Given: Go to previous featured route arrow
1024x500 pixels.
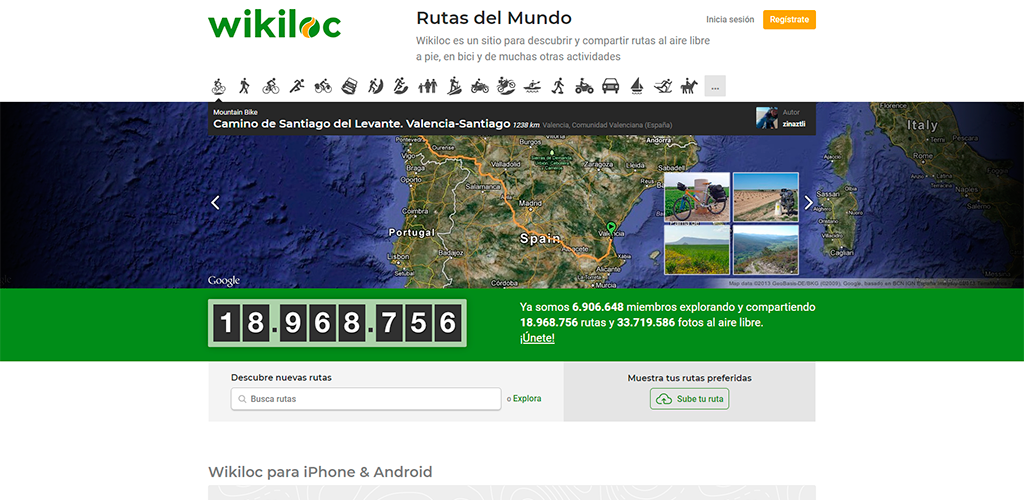Looking at the screenshot, I should click(216, 203).
